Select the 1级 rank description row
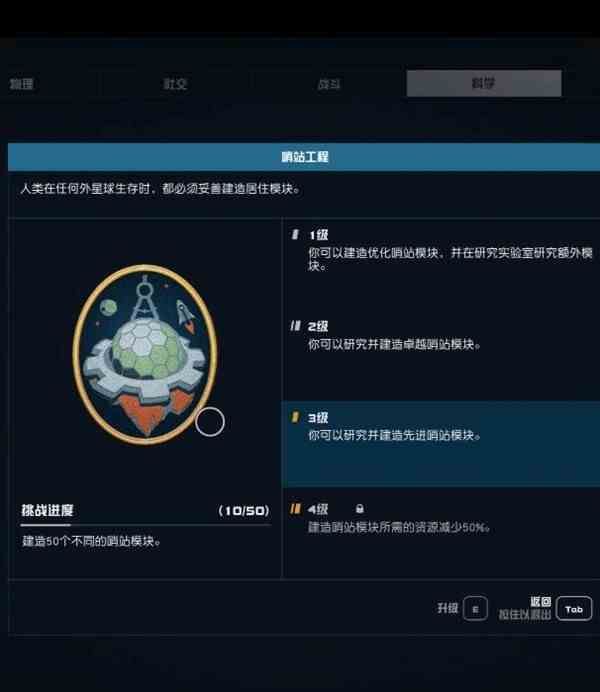The width and height of the screenshot is (600, 692). click(441, 264)
